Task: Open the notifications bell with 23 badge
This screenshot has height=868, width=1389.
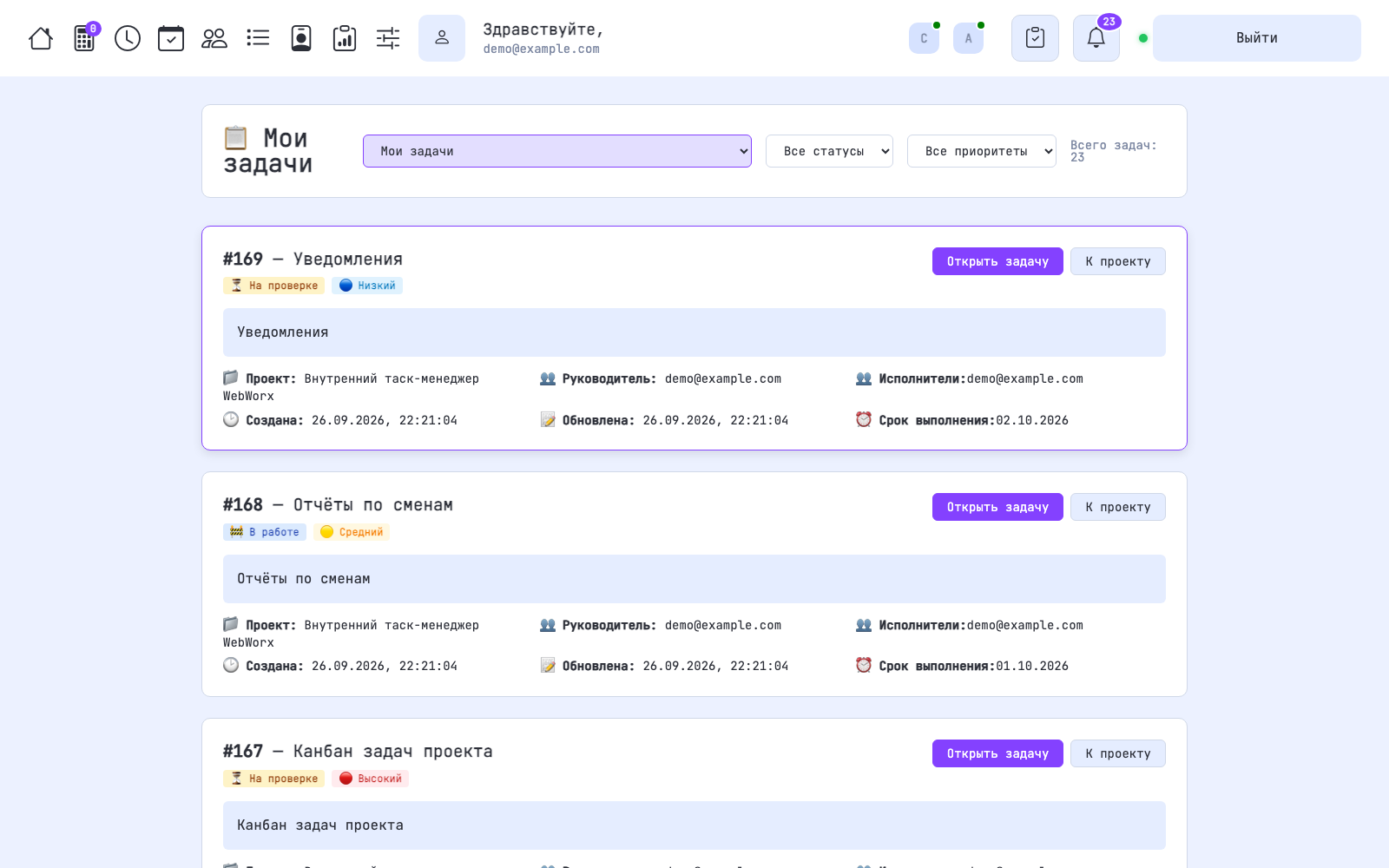Action: tap(1096, 38)
